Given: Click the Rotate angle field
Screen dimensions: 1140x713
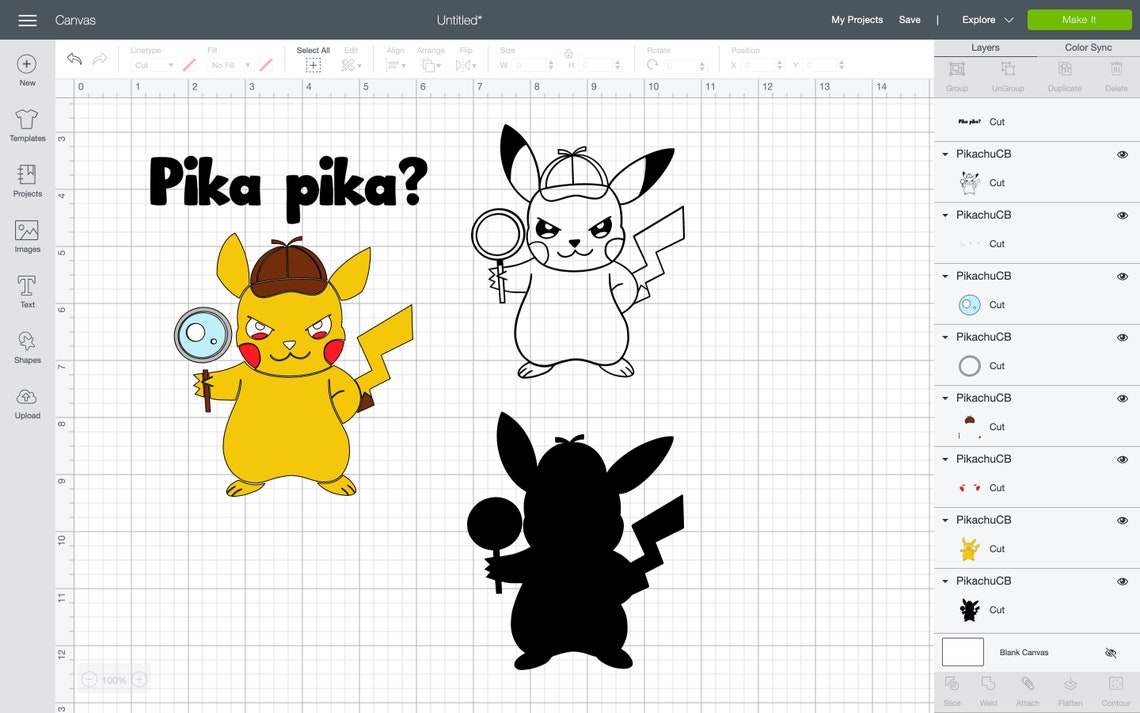Looking at the screenshot, I should coord(684,65).
